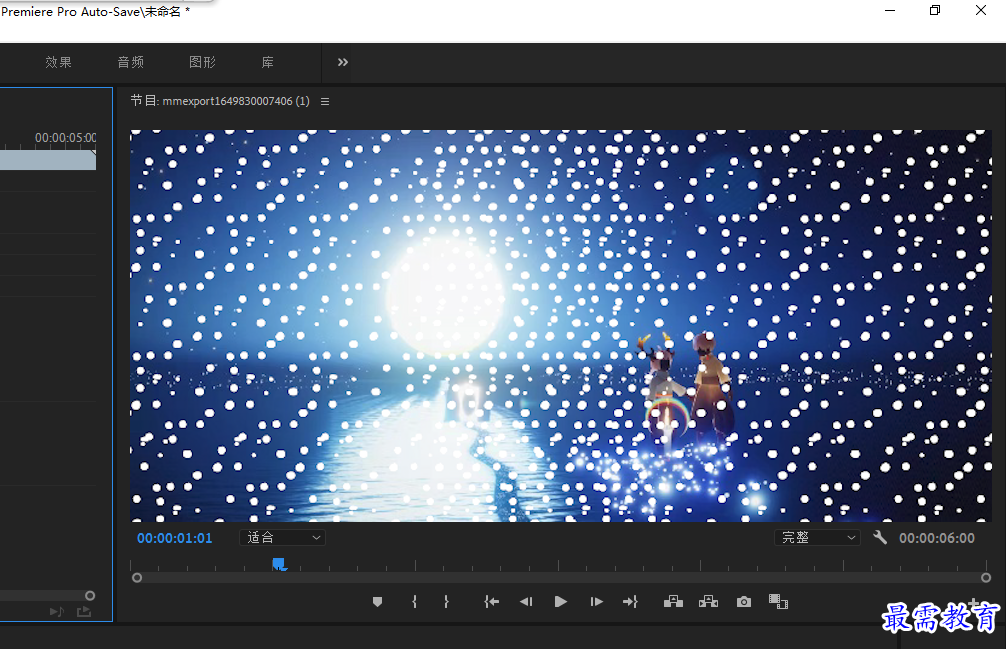
Task: Open the 适合 zoom level dropdown
Action: (x=283, y=537)
